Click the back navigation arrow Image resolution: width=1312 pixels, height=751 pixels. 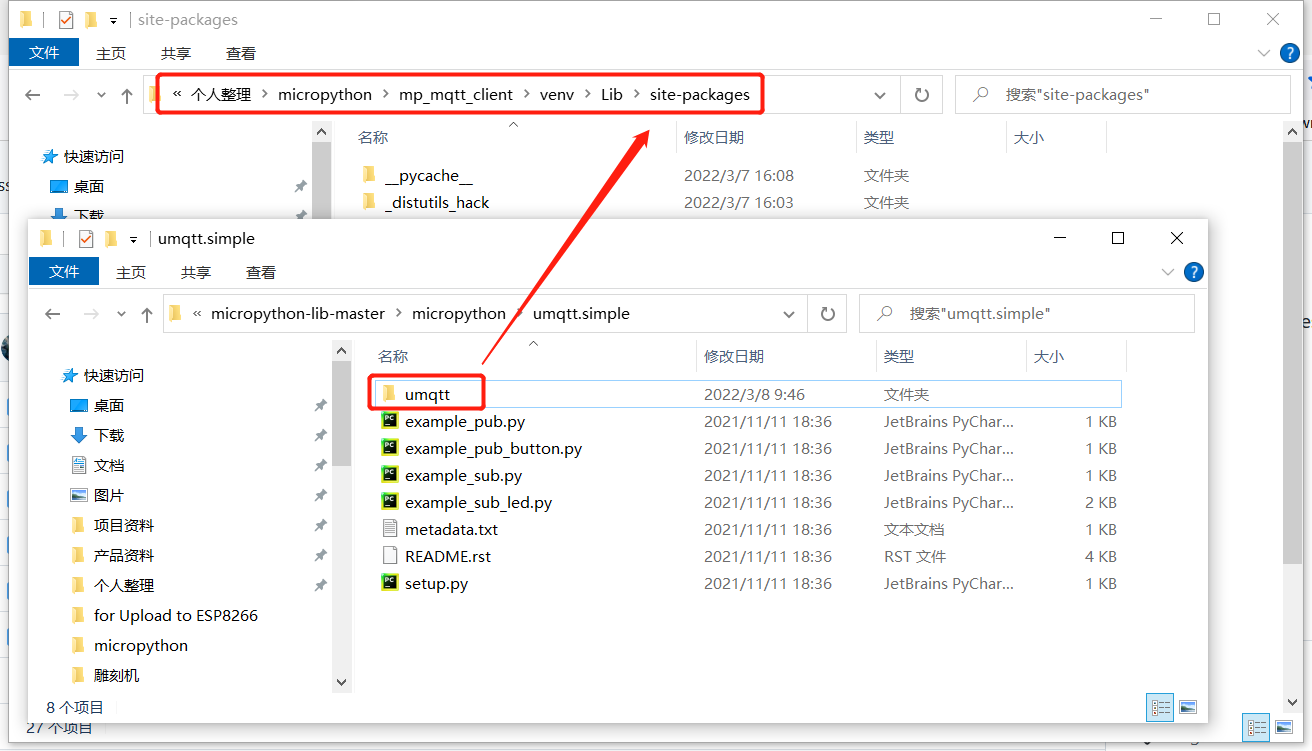point(52,313)
